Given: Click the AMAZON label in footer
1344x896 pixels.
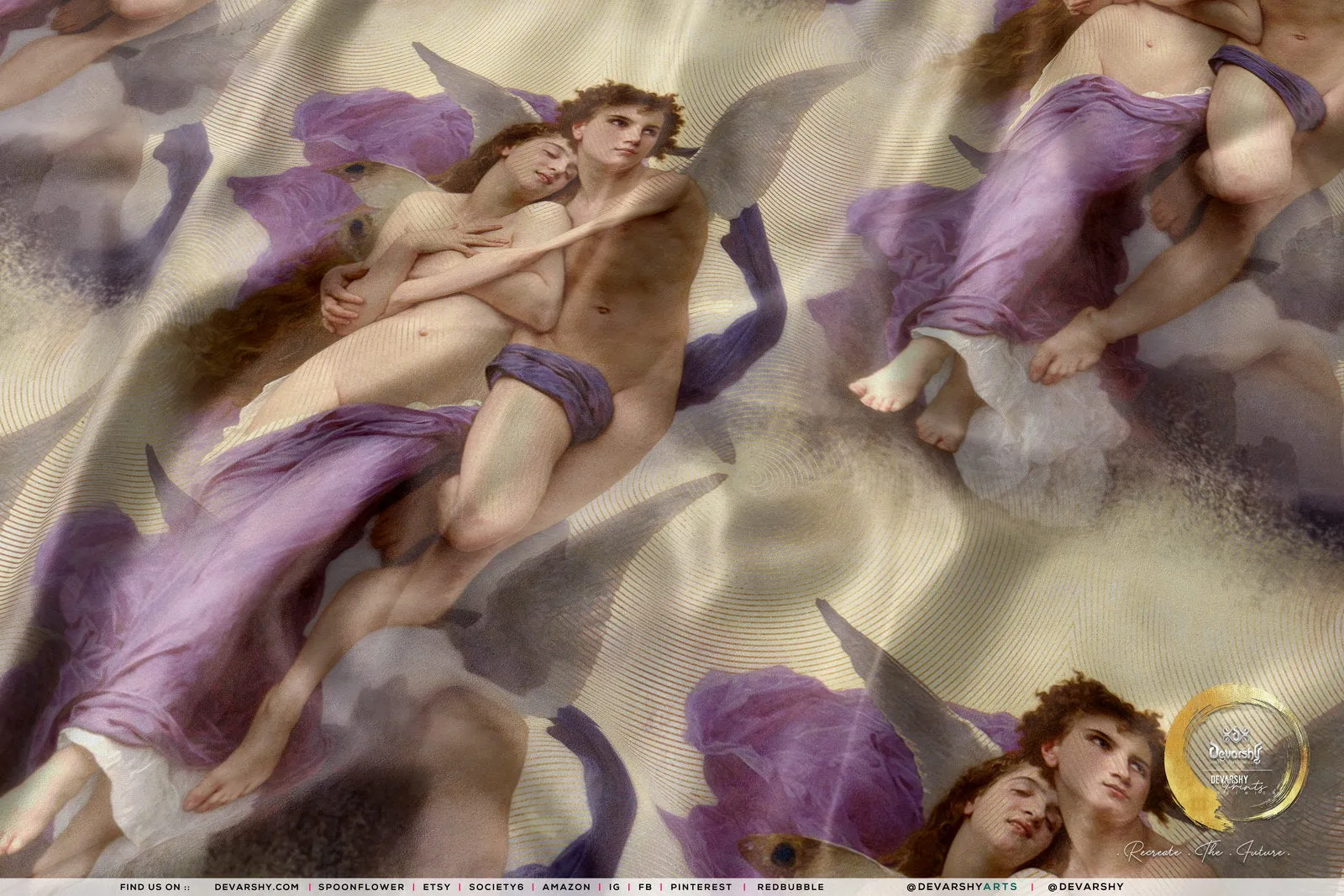Looking at the screenshot, I should [x=566, y=887].
